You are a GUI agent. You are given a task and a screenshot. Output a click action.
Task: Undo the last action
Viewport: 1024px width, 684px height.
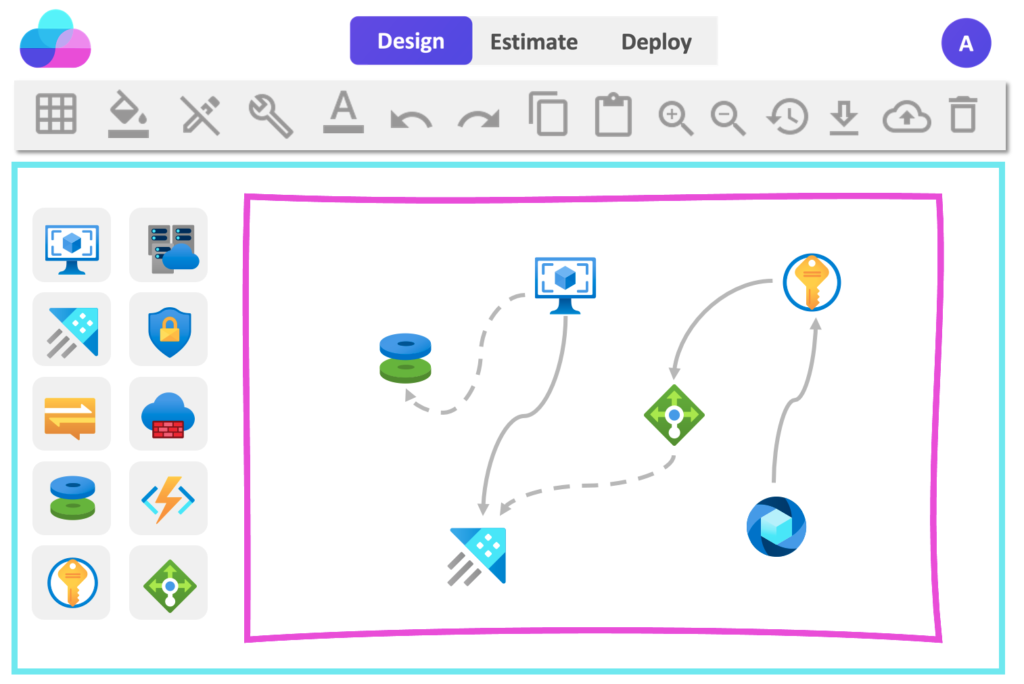click(x=411, y=120)
